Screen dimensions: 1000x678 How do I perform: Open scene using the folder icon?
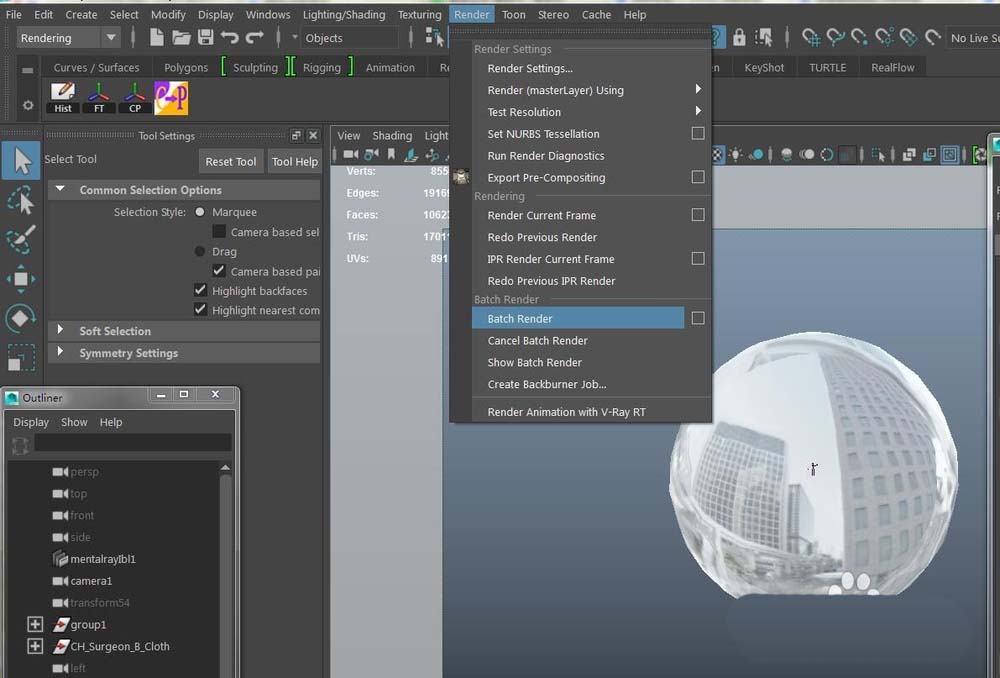(x=181, y=38)
